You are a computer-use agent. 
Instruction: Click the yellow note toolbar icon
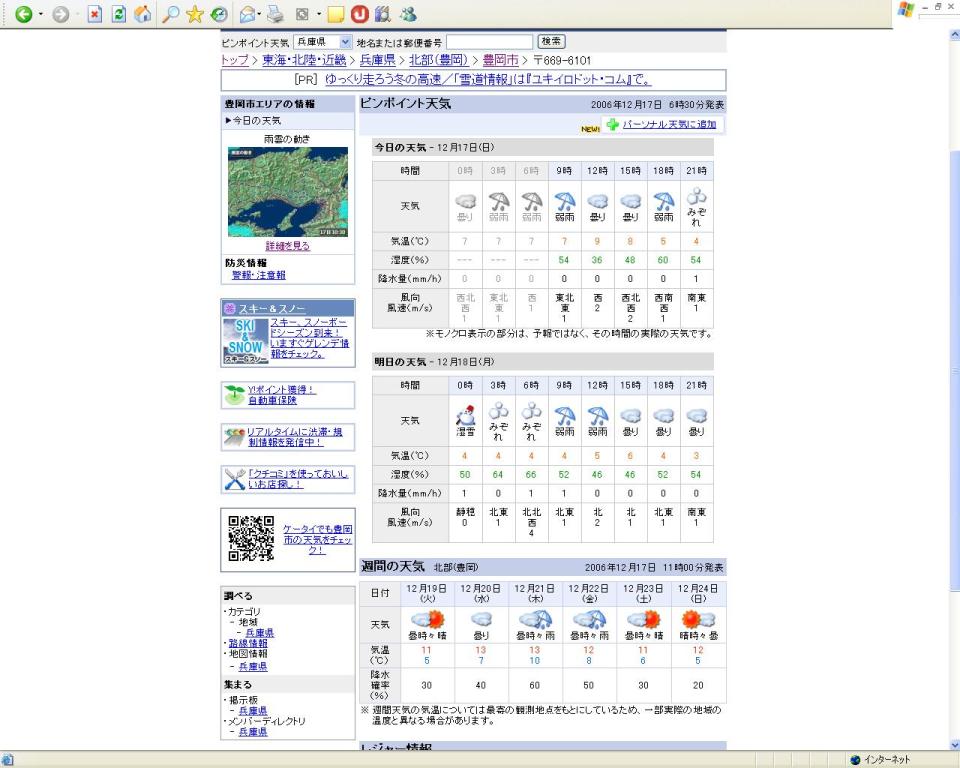[335, 14]
